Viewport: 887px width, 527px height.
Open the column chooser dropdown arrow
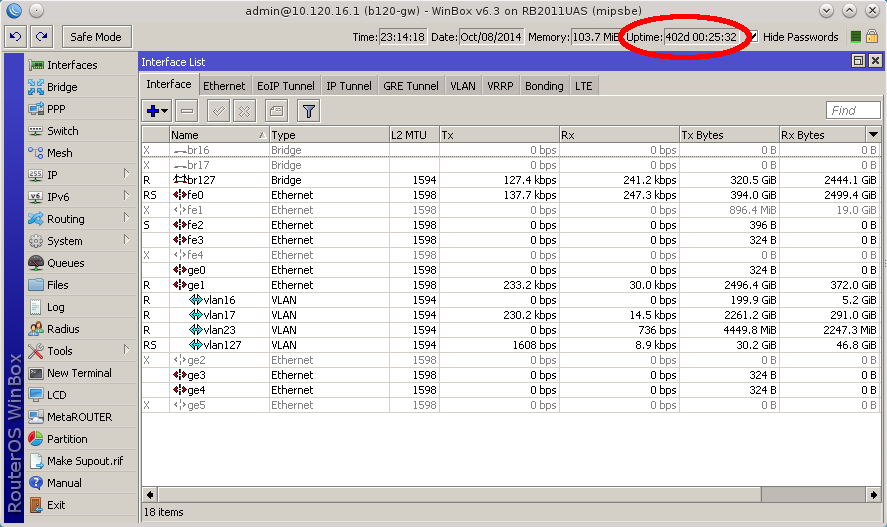point(873,135)
